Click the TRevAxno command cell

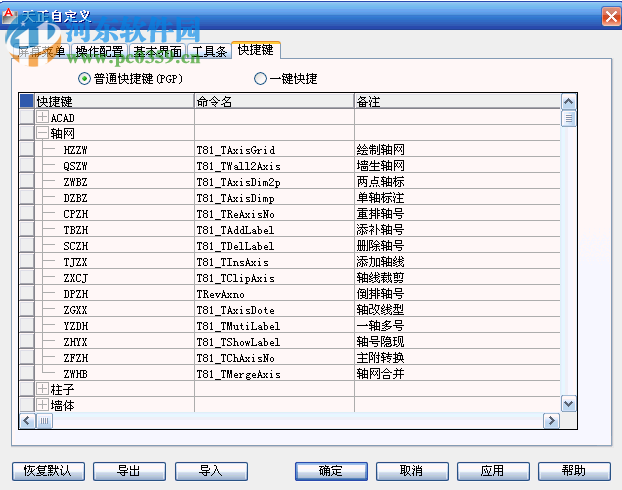pos(274,294)
